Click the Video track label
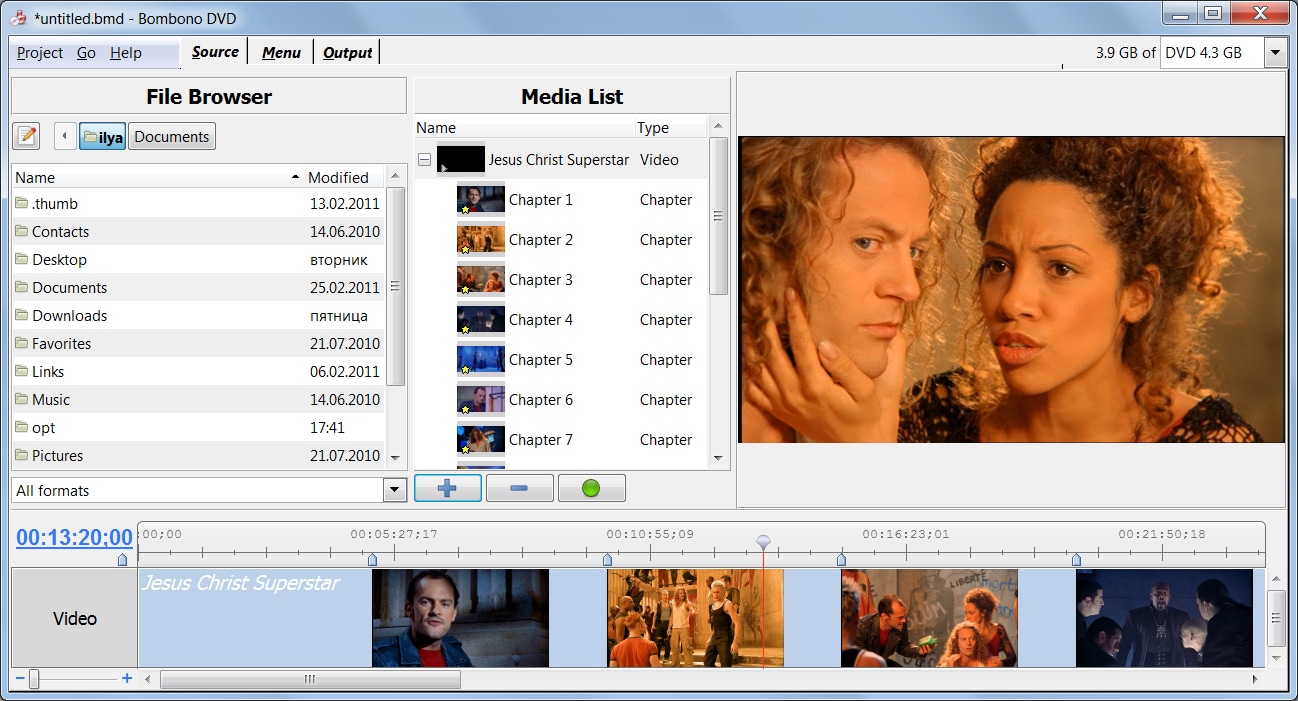 75,619
